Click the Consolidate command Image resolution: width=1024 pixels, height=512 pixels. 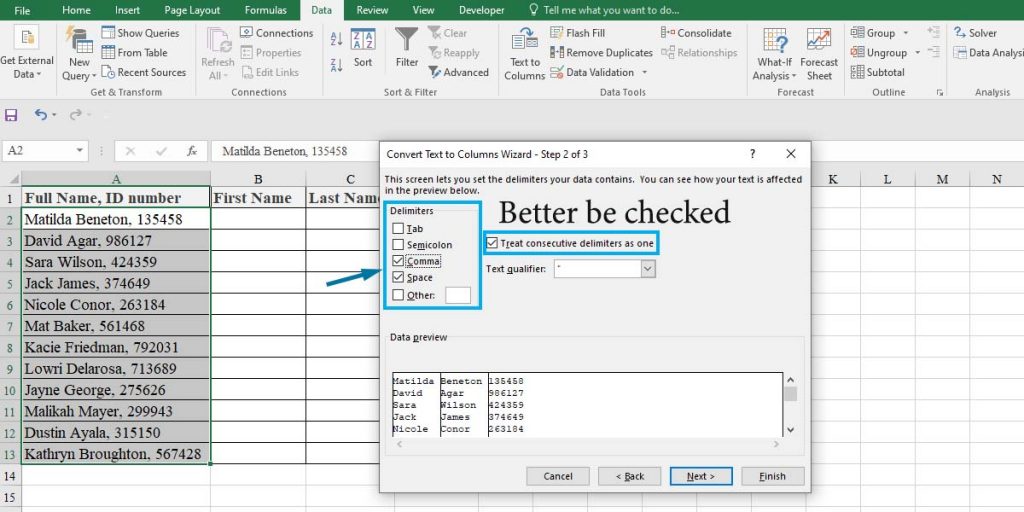(x=696, y=33)
